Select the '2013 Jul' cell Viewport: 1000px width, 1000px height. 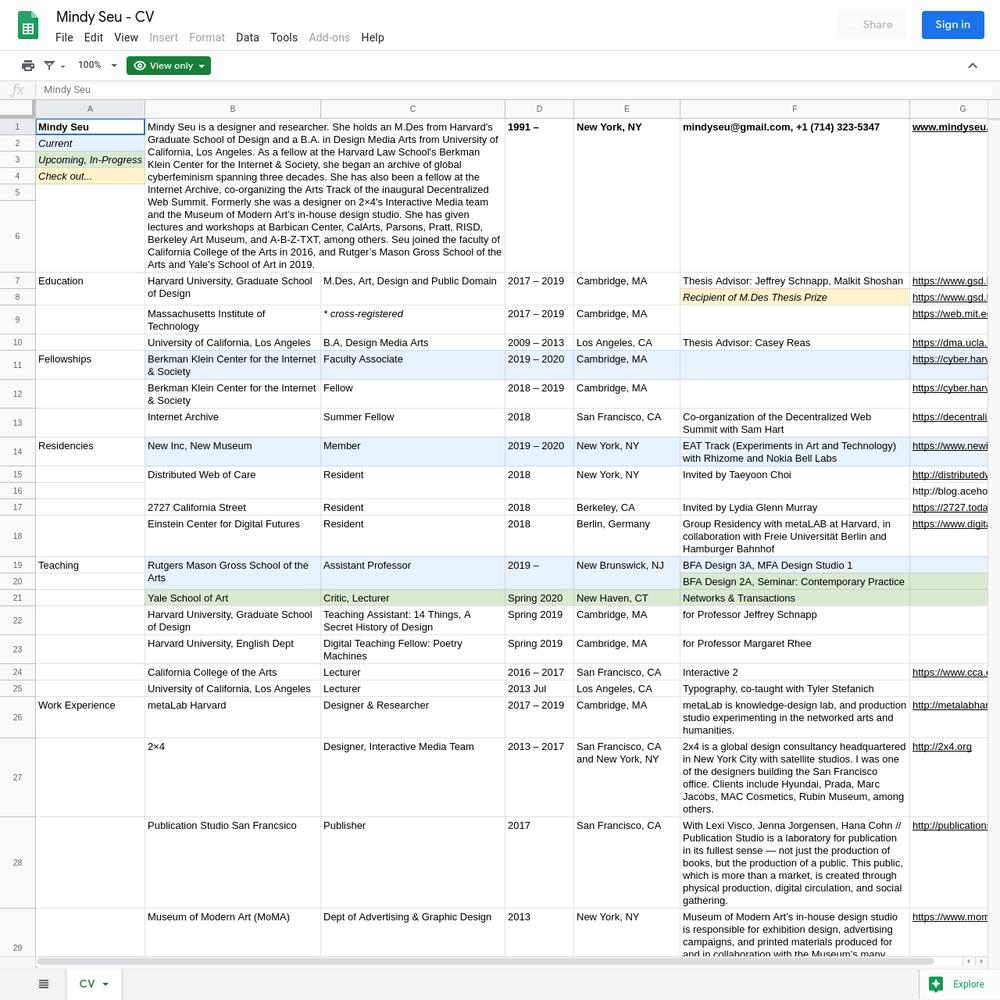[539, 689]
